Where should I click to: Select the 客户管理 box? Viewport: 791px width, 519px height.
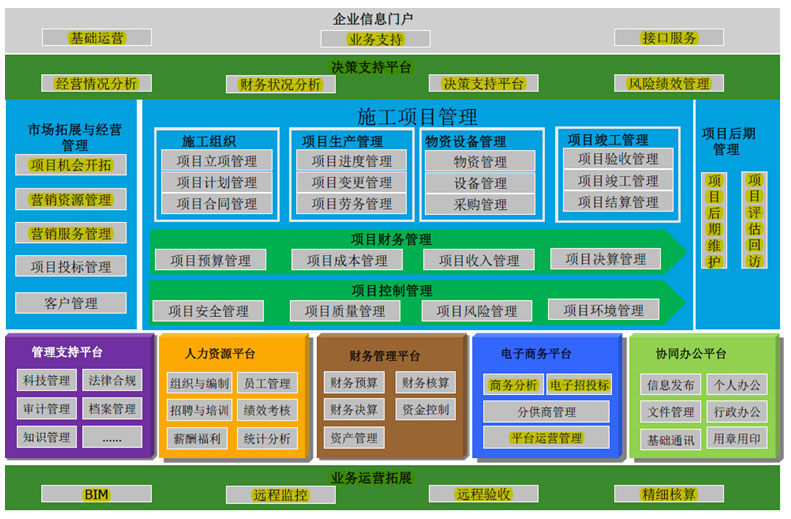coord(71,303)
